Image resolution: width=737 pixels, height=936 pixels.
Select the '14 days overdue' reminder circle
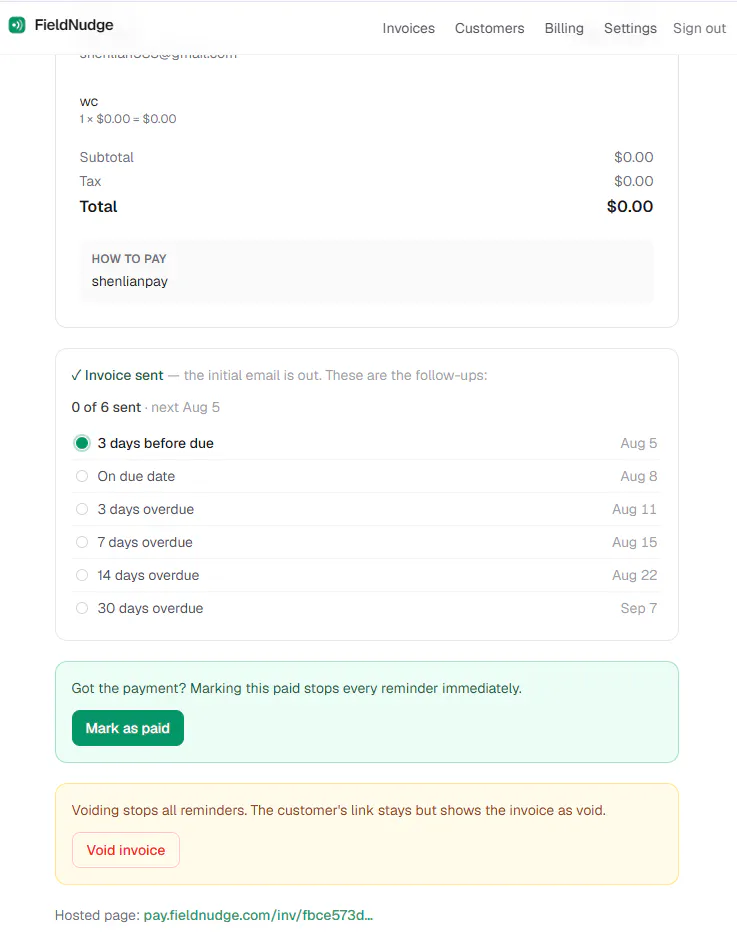(x=82, y=575)
